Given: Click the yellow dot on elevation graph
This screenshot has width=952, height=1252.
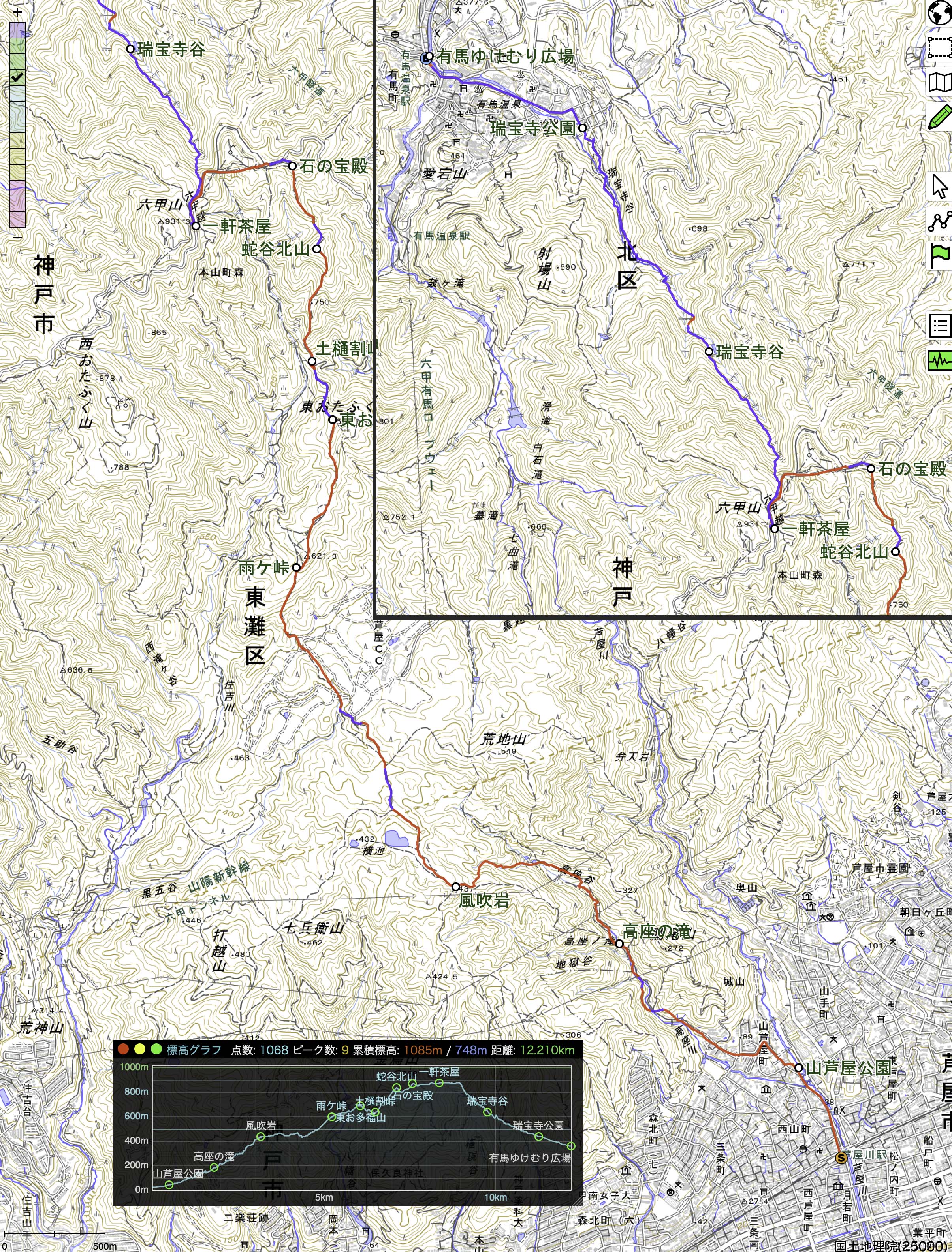Looking at the screenshot, I should 139,1049.
